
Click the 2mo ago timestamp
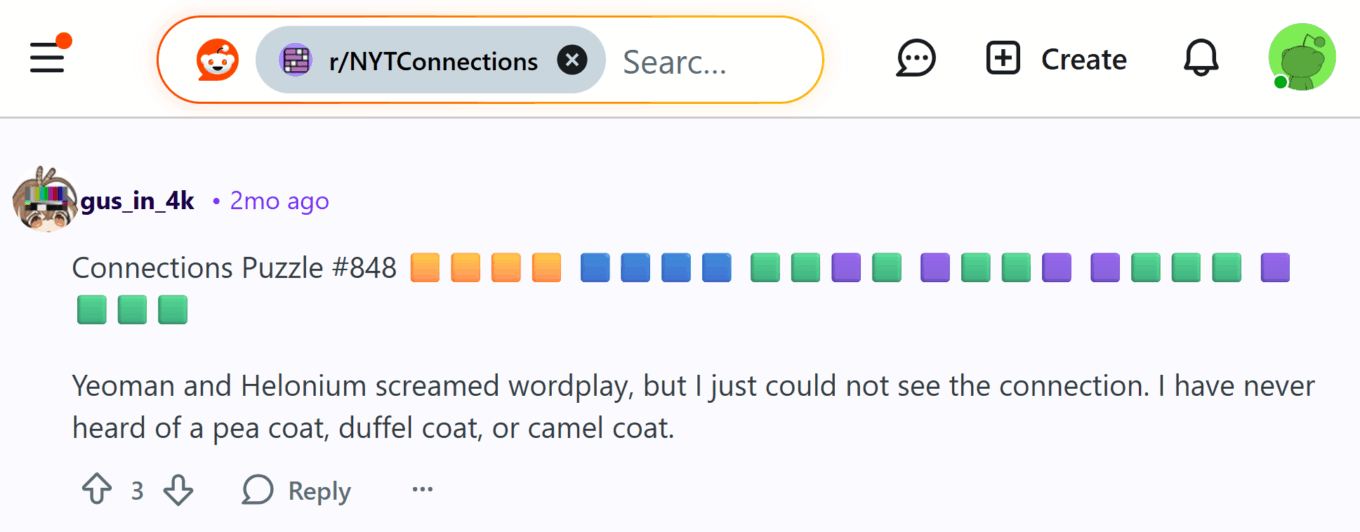coord(279,201)
